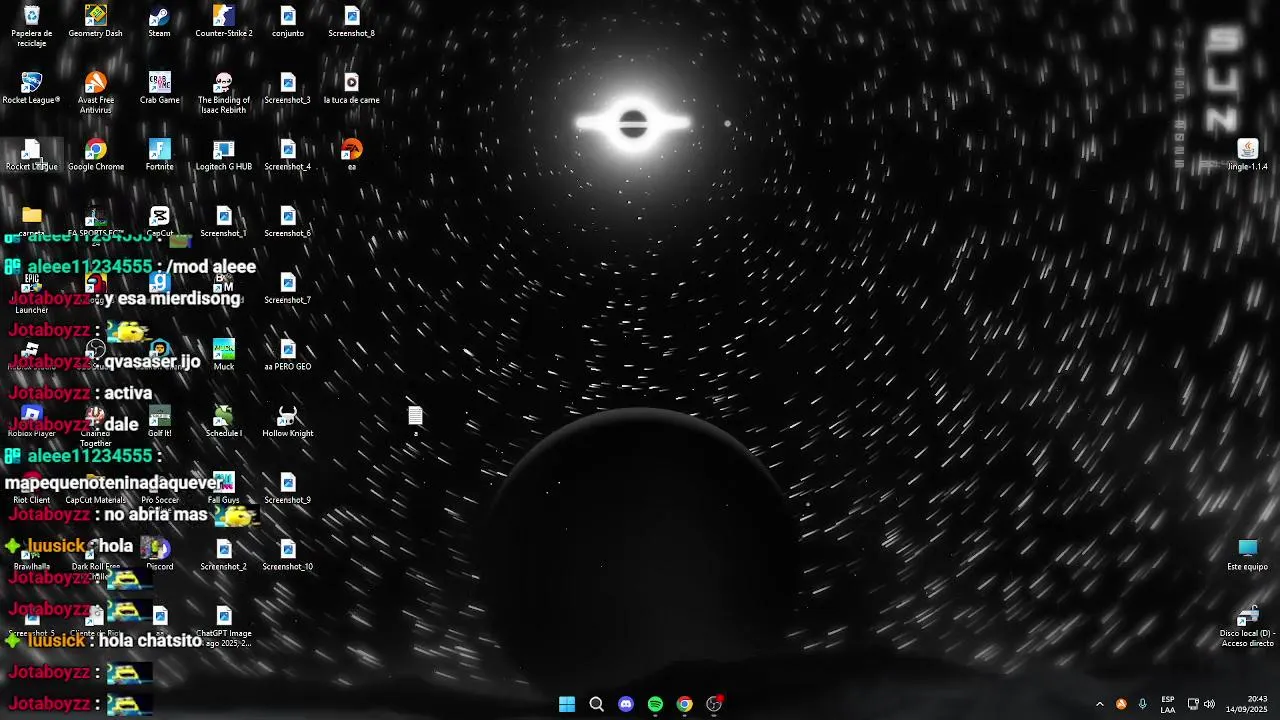This screenshot has height=720, width=1280.
Task: Open the network tray icon
Action: pos(1192,704)
